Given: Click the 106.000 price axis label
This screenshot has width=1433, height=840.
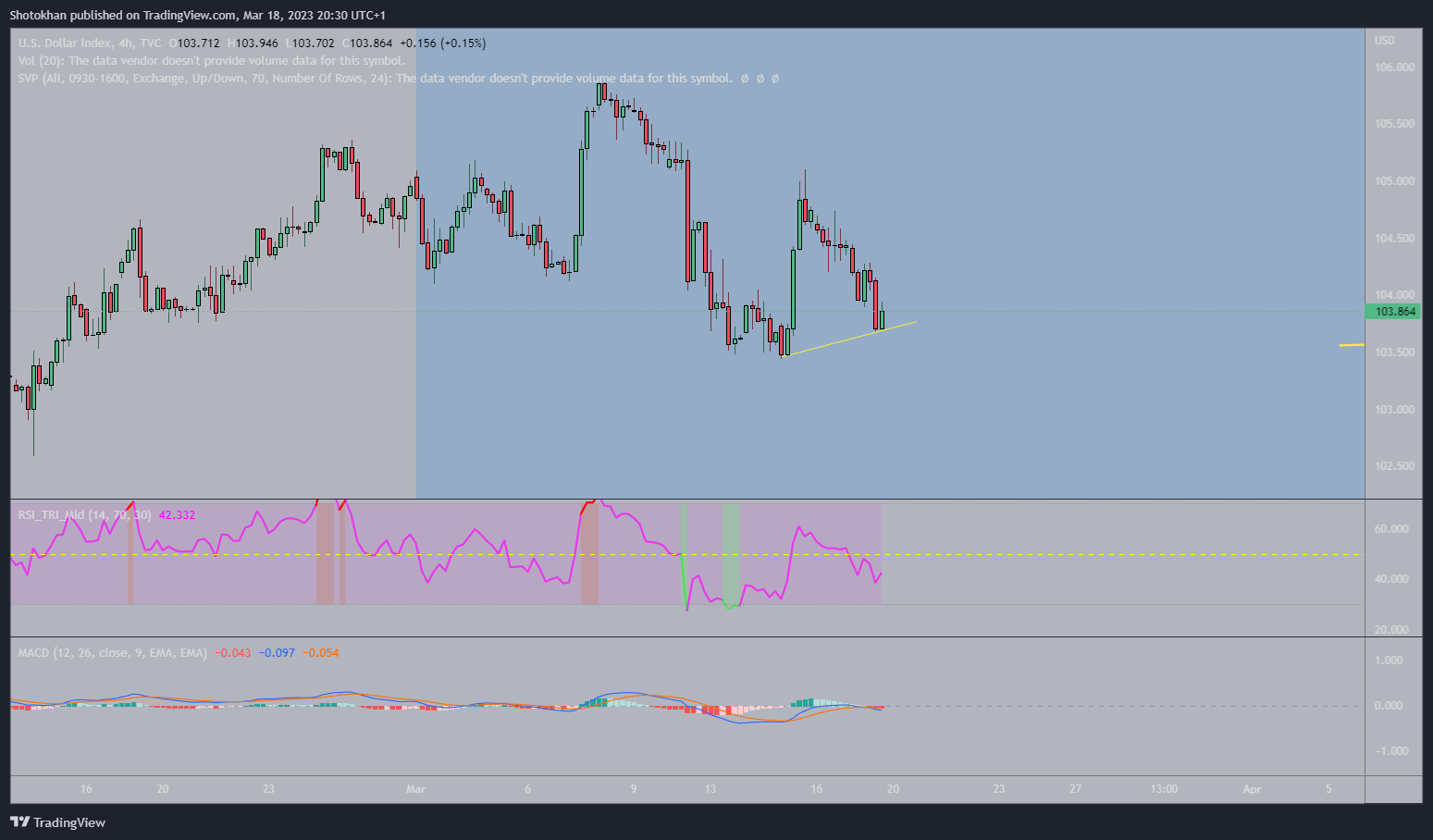Looking at the screenshot, I should click(1394, 68).
